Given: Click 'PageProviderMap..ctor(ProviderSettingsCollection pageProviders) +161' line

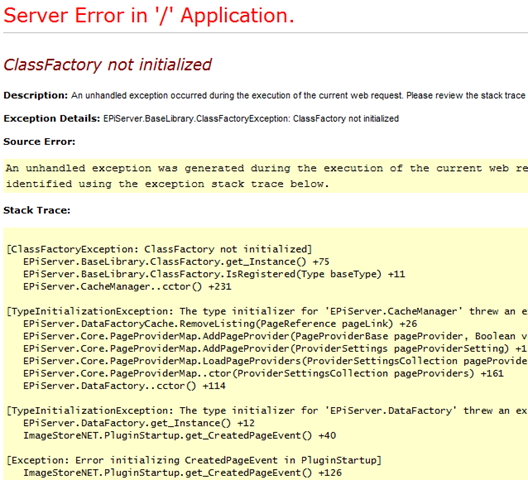Looking at the screenshot, I should point(263,374).
